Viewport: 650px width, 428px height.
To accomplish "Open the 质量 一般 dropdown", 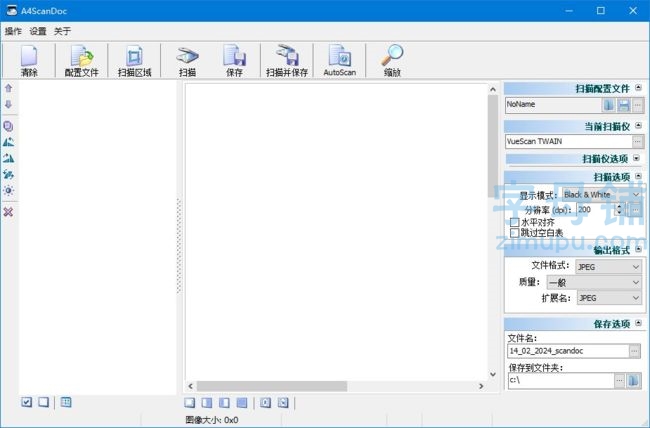I will (594, 283).
